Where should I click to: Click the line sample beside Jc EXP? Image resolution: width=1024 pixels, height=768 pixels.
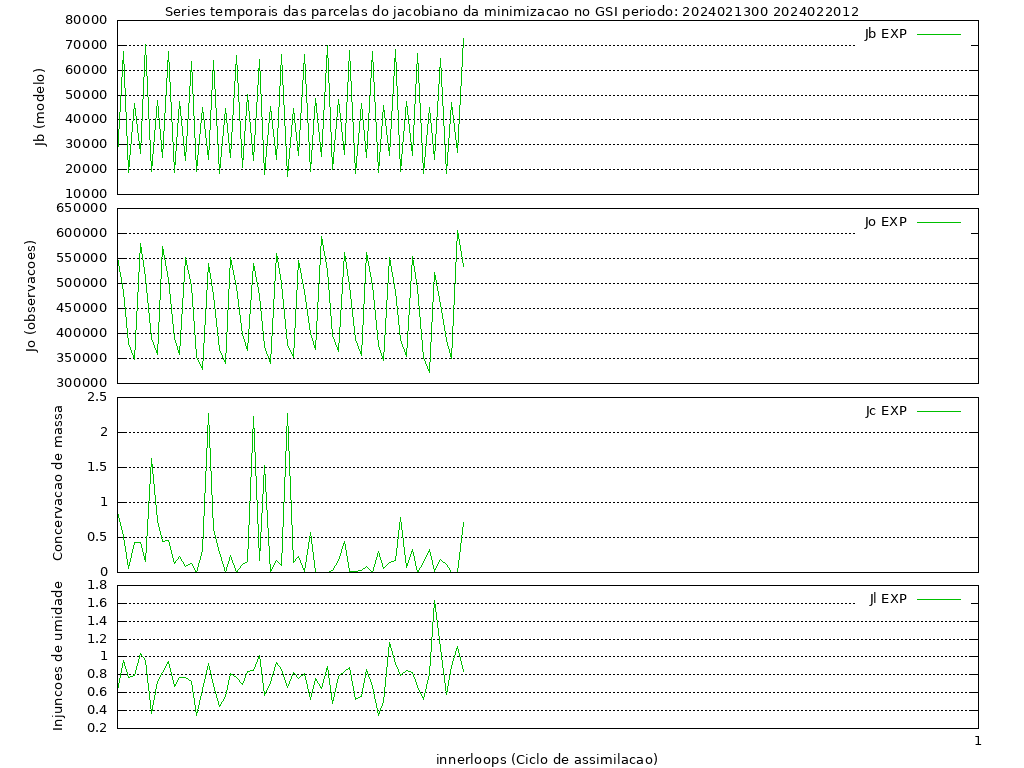coord(938,411)
